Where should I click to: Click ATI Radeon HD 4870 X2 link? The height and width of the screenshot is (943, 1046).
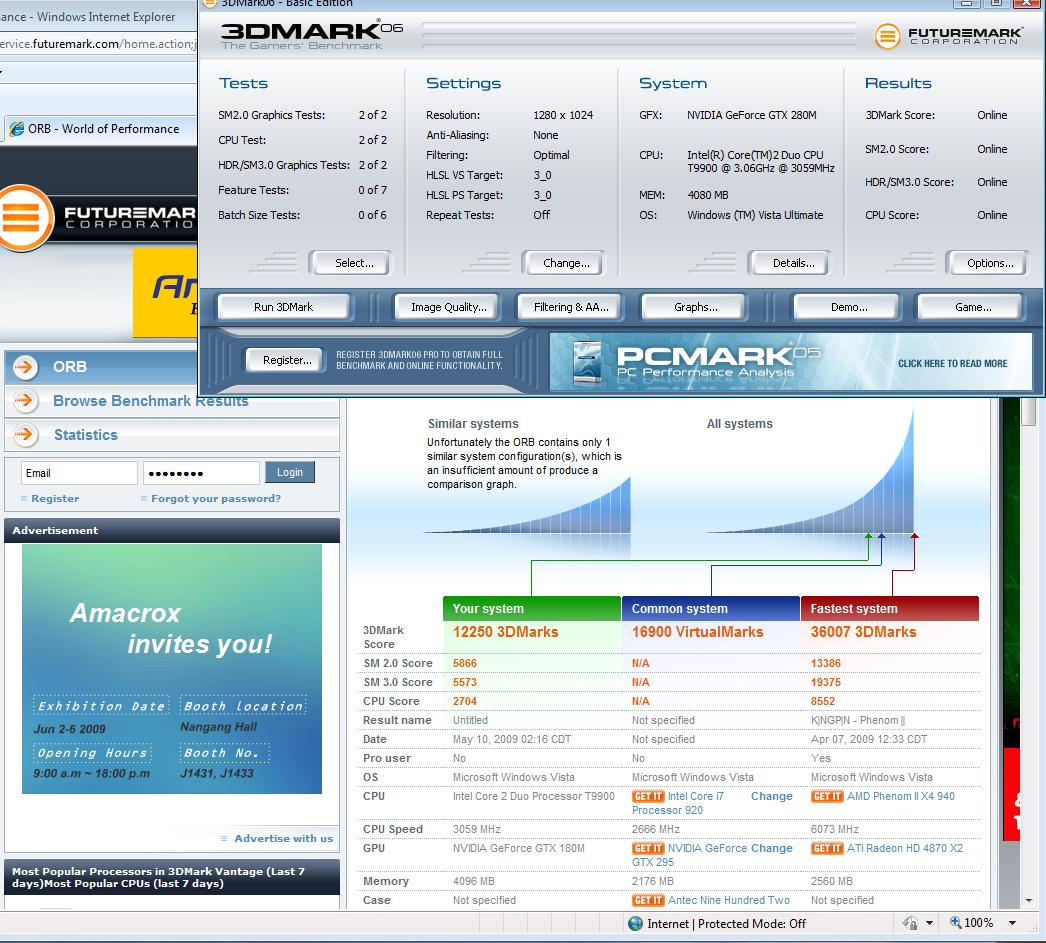(x=905, y=848)
